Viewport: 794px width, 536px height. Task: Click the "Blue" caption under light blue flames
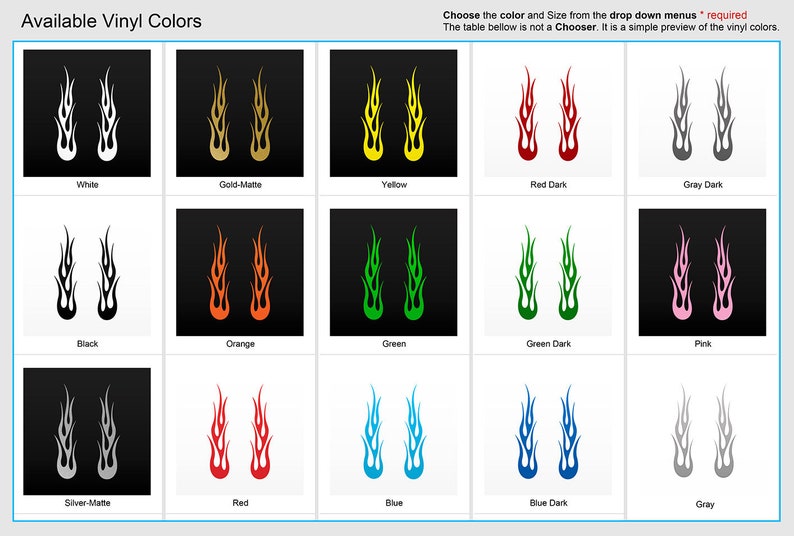(x=394, y=503)
